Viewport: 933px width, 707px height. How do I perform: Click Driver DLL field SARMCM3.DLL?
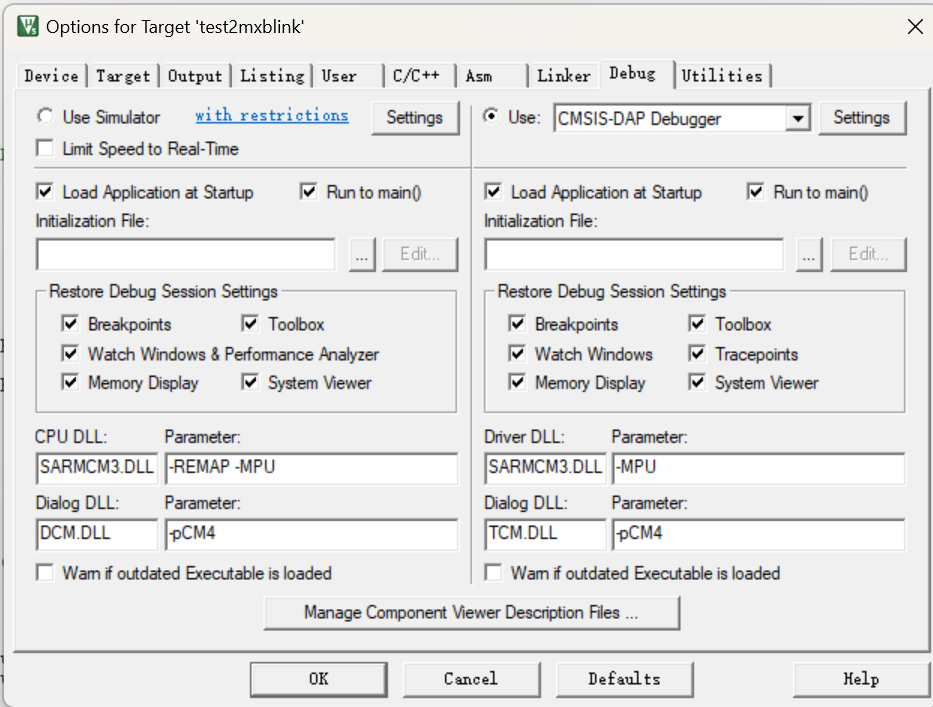pyautogui.click(x=546, y=468)
